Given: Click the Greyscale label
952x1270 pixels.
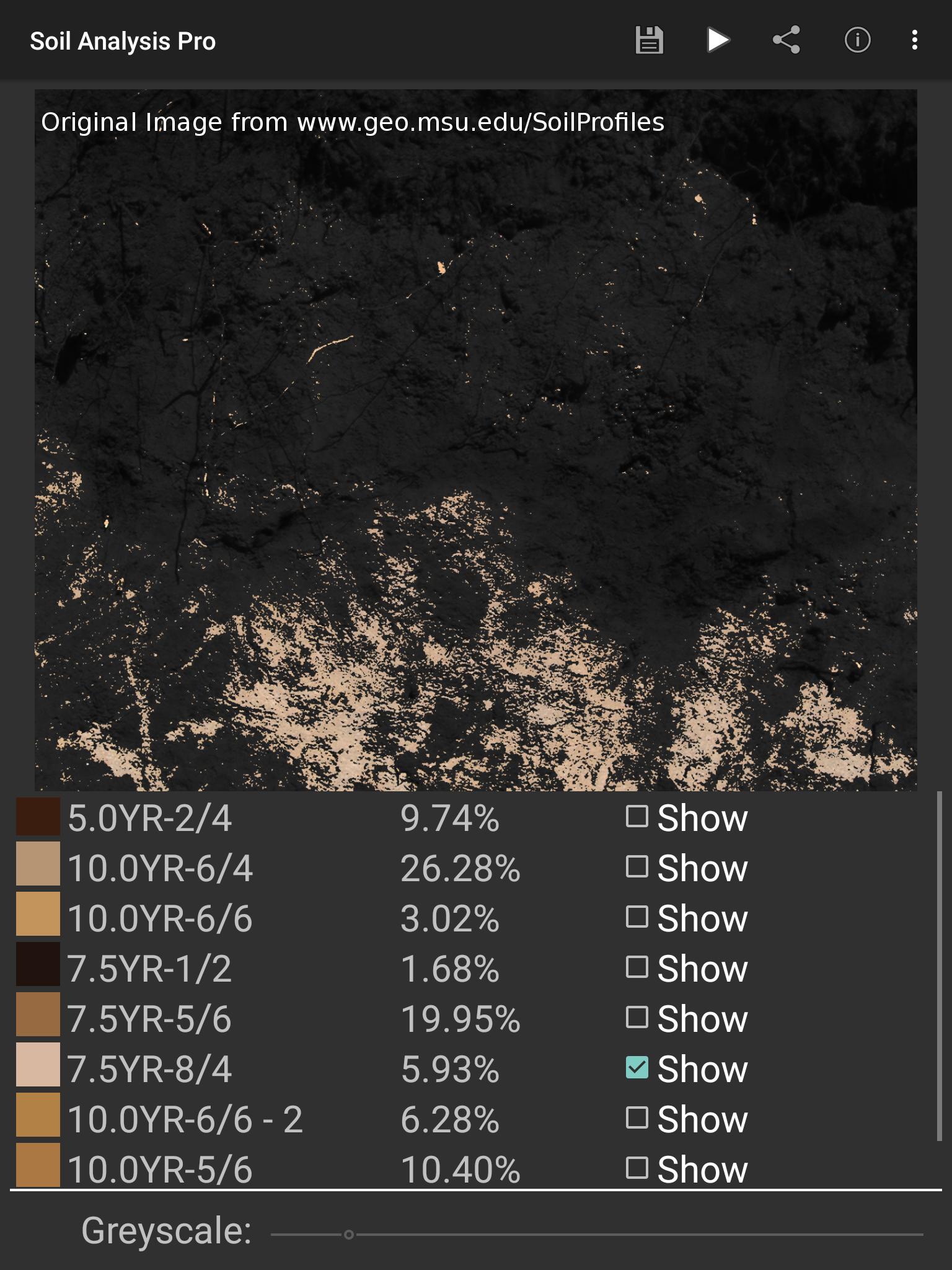Looking at the screenshot, I should coord(167,1231).
